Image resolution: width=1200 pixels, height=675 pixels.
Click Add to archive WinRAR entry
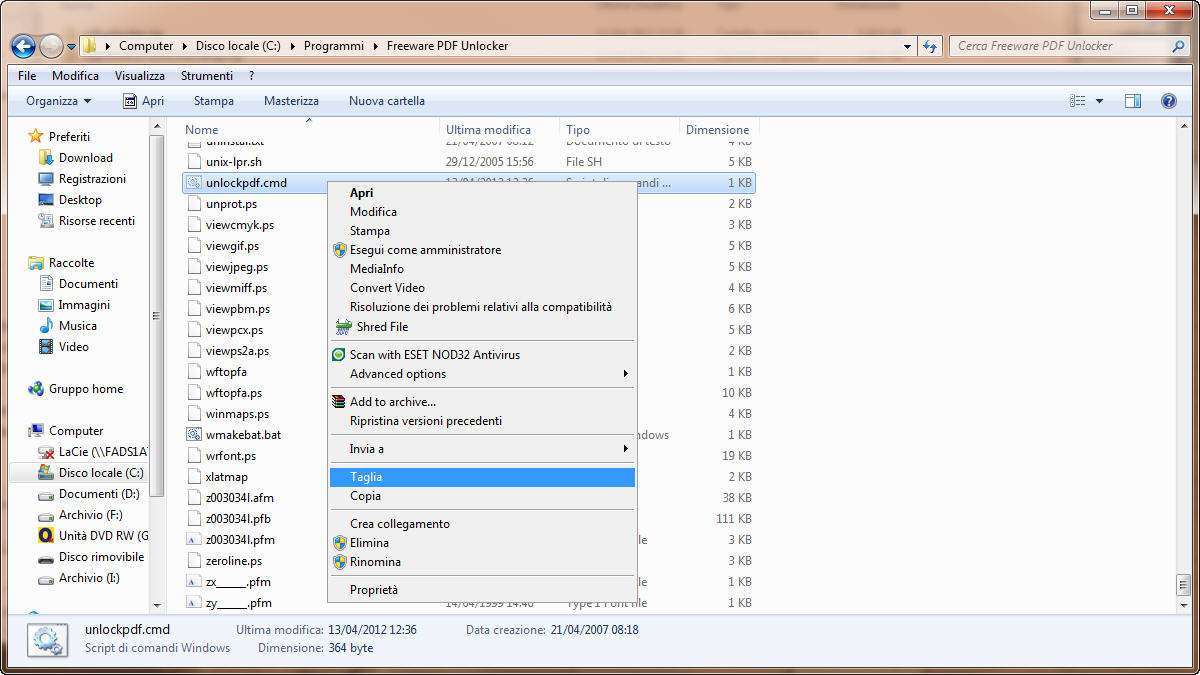(392, 402)
